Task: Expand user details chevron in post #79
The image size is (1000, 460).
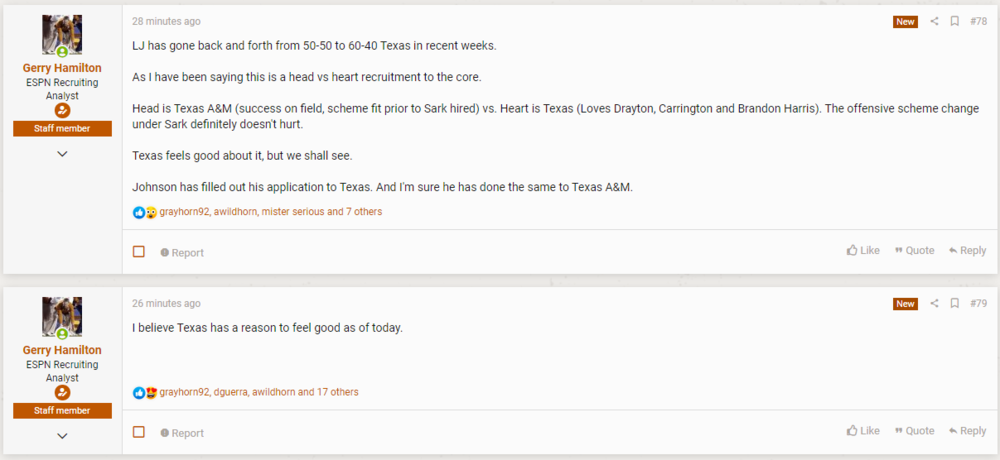Action: point(62,436)
